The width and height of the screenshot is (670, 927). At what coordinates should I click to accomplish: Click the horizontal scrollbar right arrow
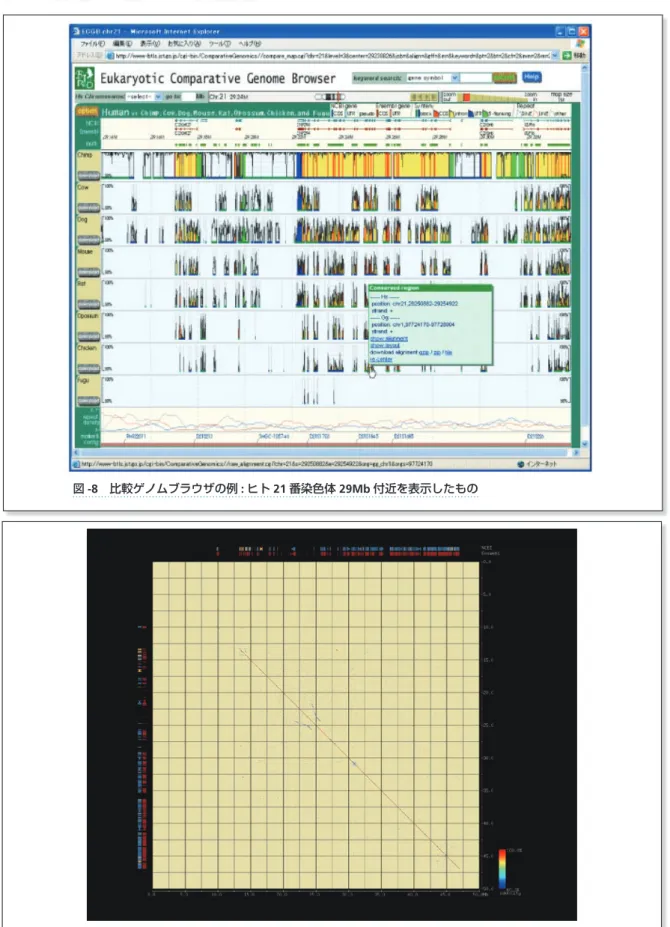[x=577, y=452]
